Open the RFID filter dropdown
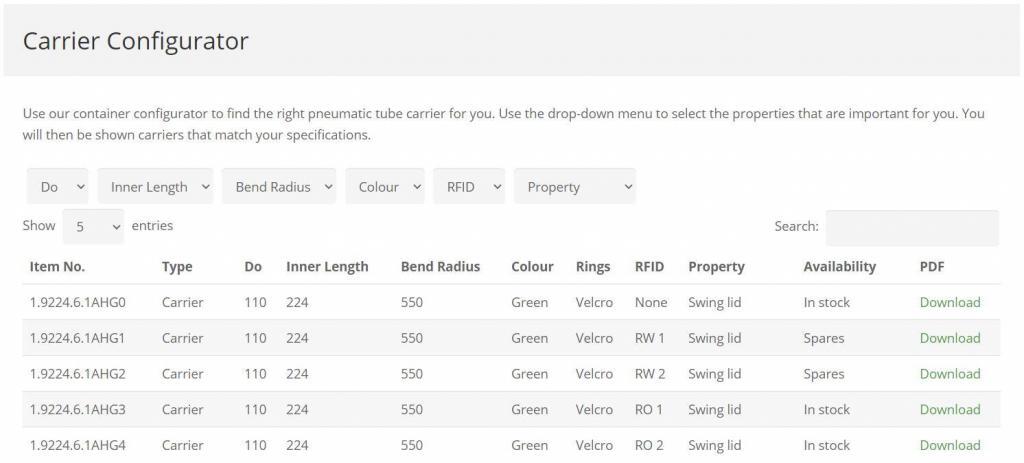The height and width of the screenshot is (463, 1024). point(469,187)
